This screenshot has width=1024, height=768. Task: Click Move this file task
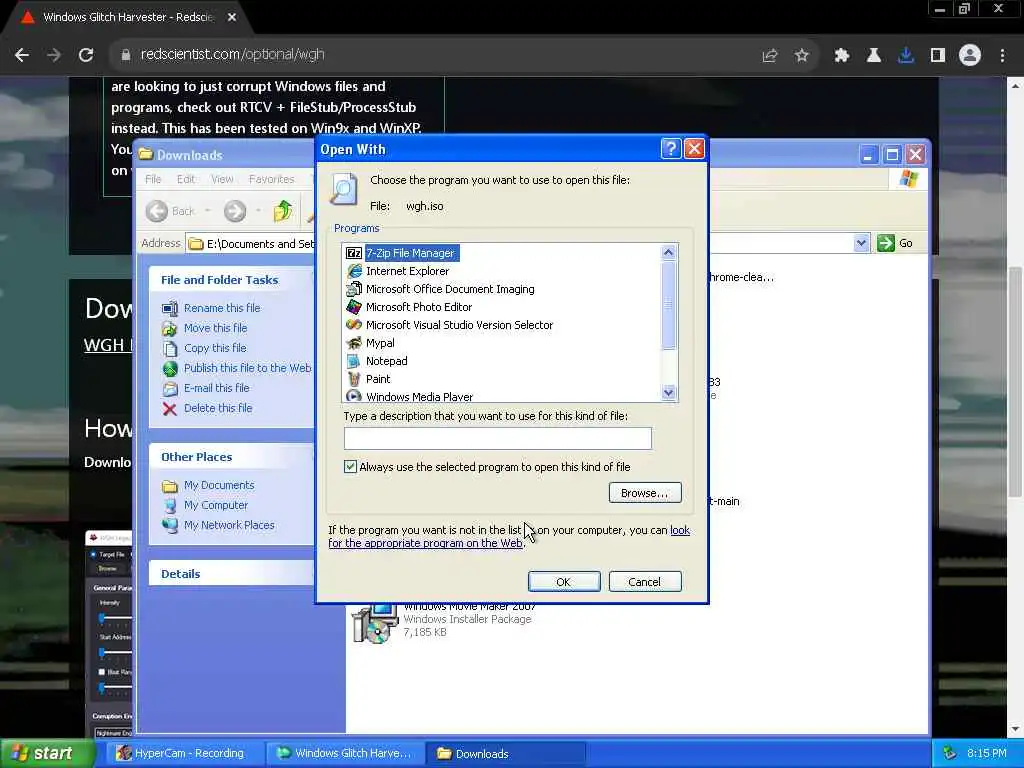tap(215, 328)
